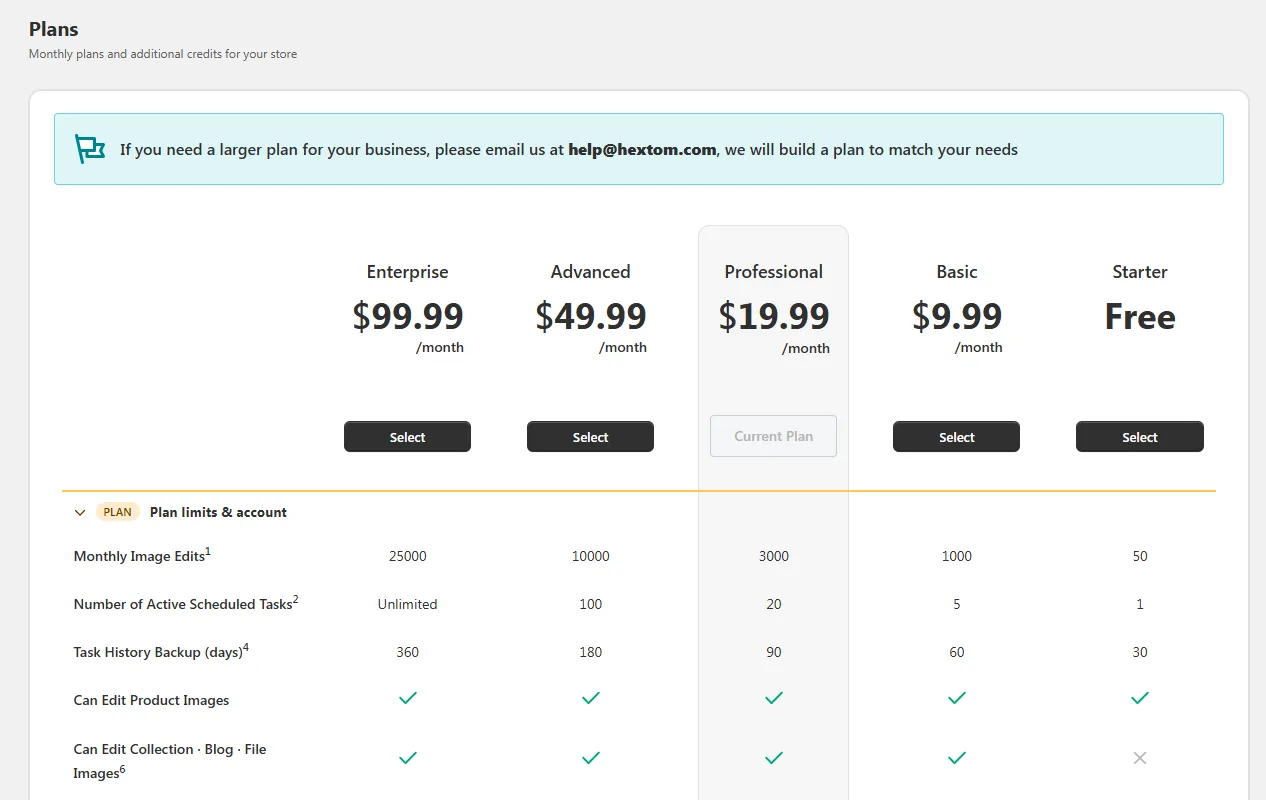This screenshot has width=1266, height=800.
Task: Click the Number of Active Scheduled Tasks label
Action: (186, 603)
